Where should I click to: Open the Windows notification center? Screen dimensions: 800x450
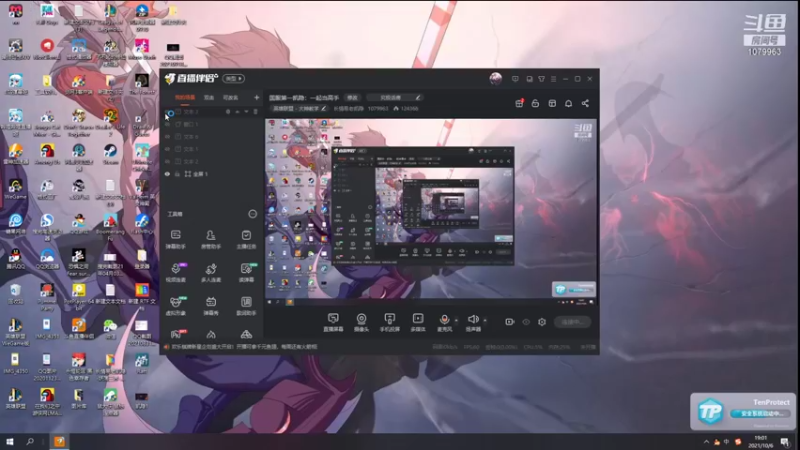click(785, 442)
